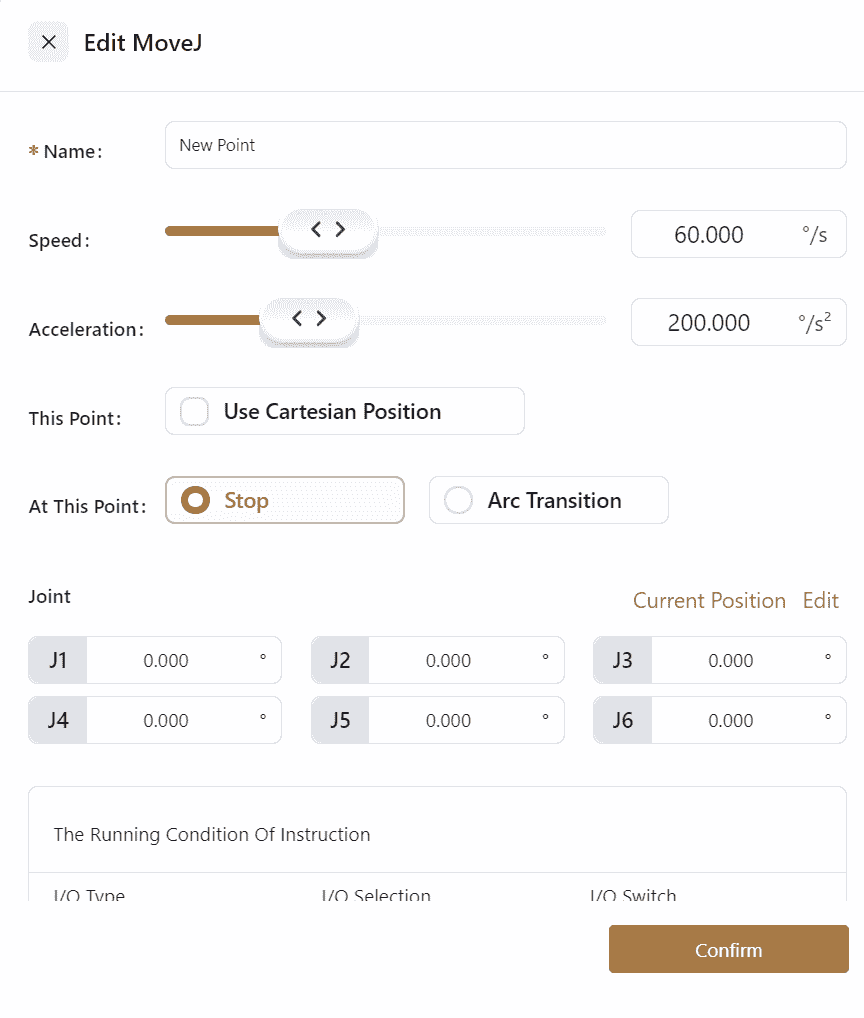Click the J2 joint angle field
Screen dimensions: 864x1018
[x=449, y=660]
